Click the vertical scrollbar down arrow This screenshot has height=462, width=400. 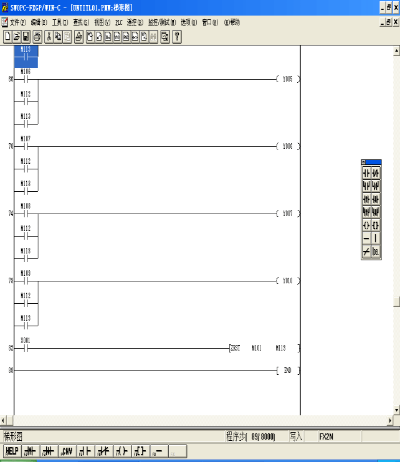point(396,410)
